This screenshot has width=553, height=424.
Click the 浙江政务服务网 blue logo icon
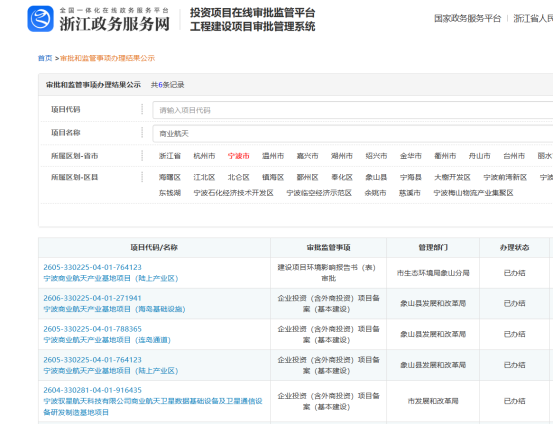coord(41,19)
